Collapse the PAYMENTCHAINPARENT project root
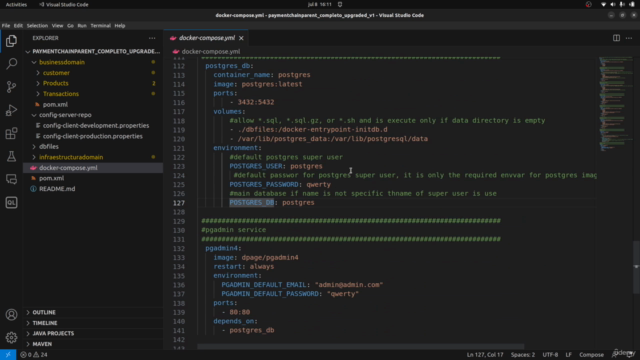Screen dimensions: 640x360 28,52
